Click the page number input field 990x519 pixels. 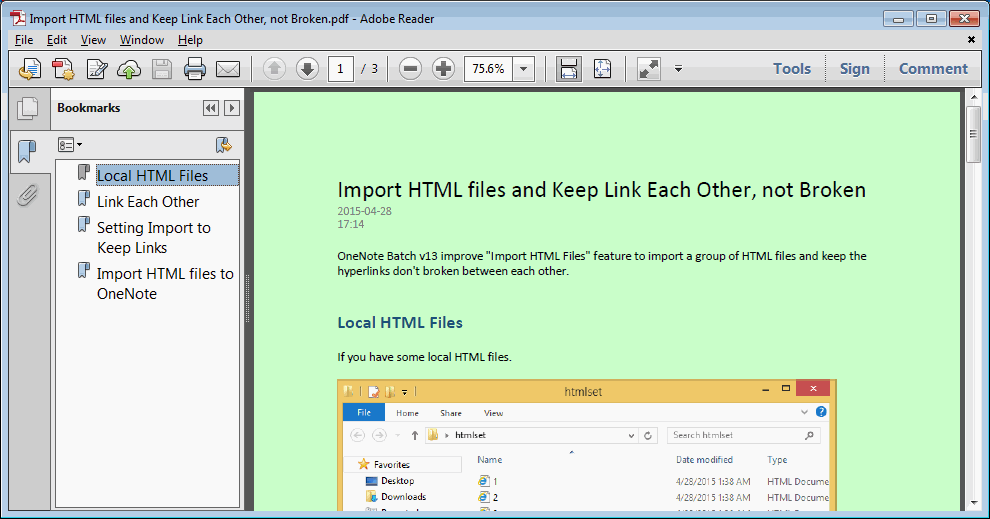[340, 69]
